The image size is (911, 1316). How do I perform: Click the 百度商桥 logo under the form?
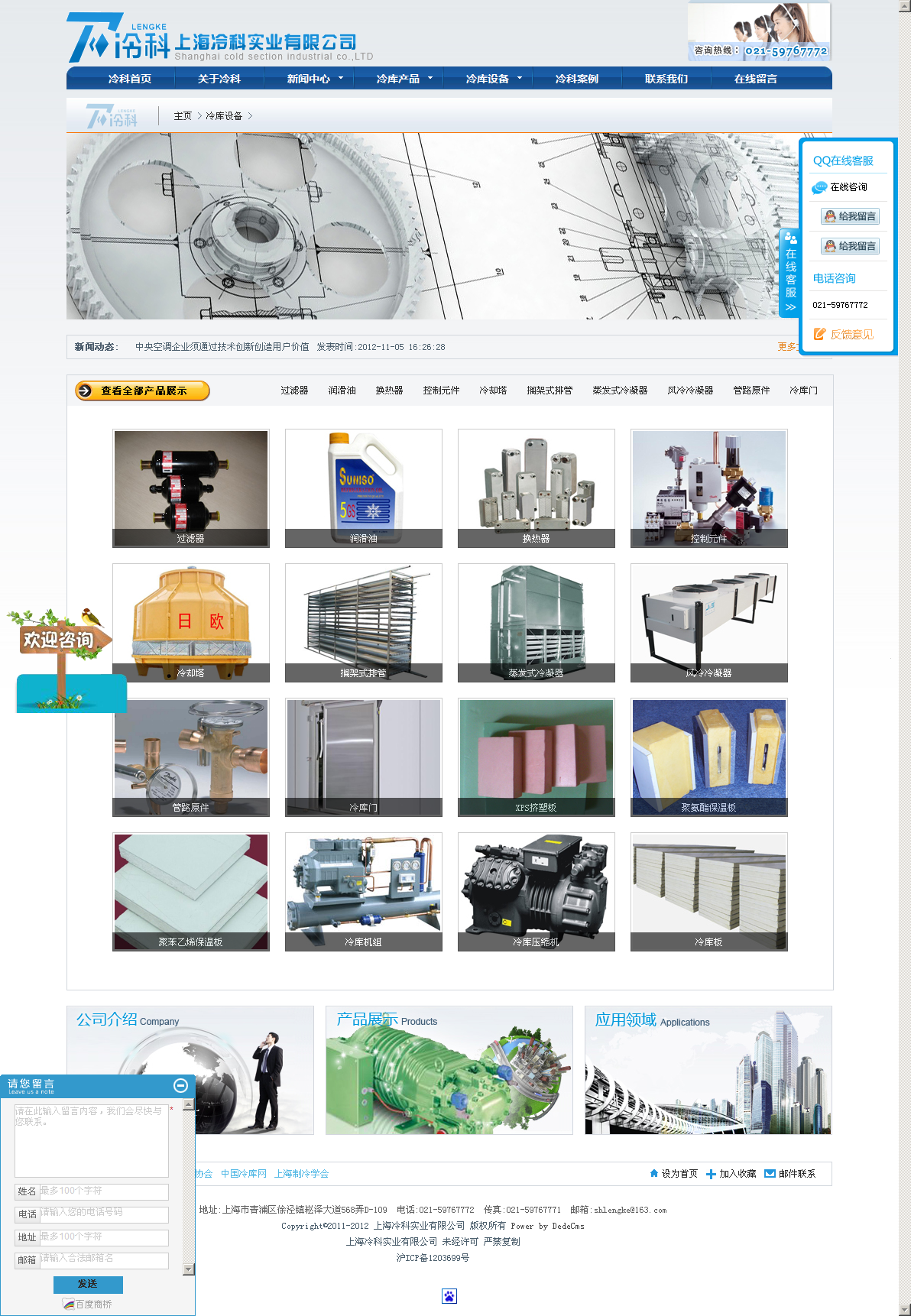coord(69,1304)
